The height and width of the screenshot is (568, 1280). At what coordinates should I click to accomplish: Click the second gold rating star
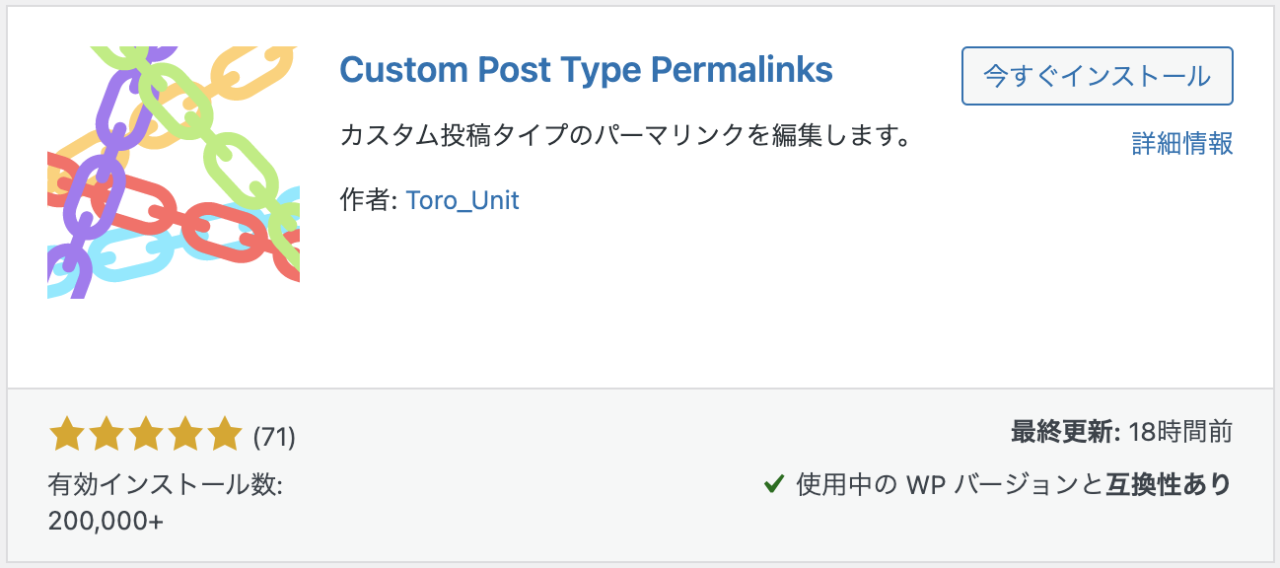[x=106, y=435]
